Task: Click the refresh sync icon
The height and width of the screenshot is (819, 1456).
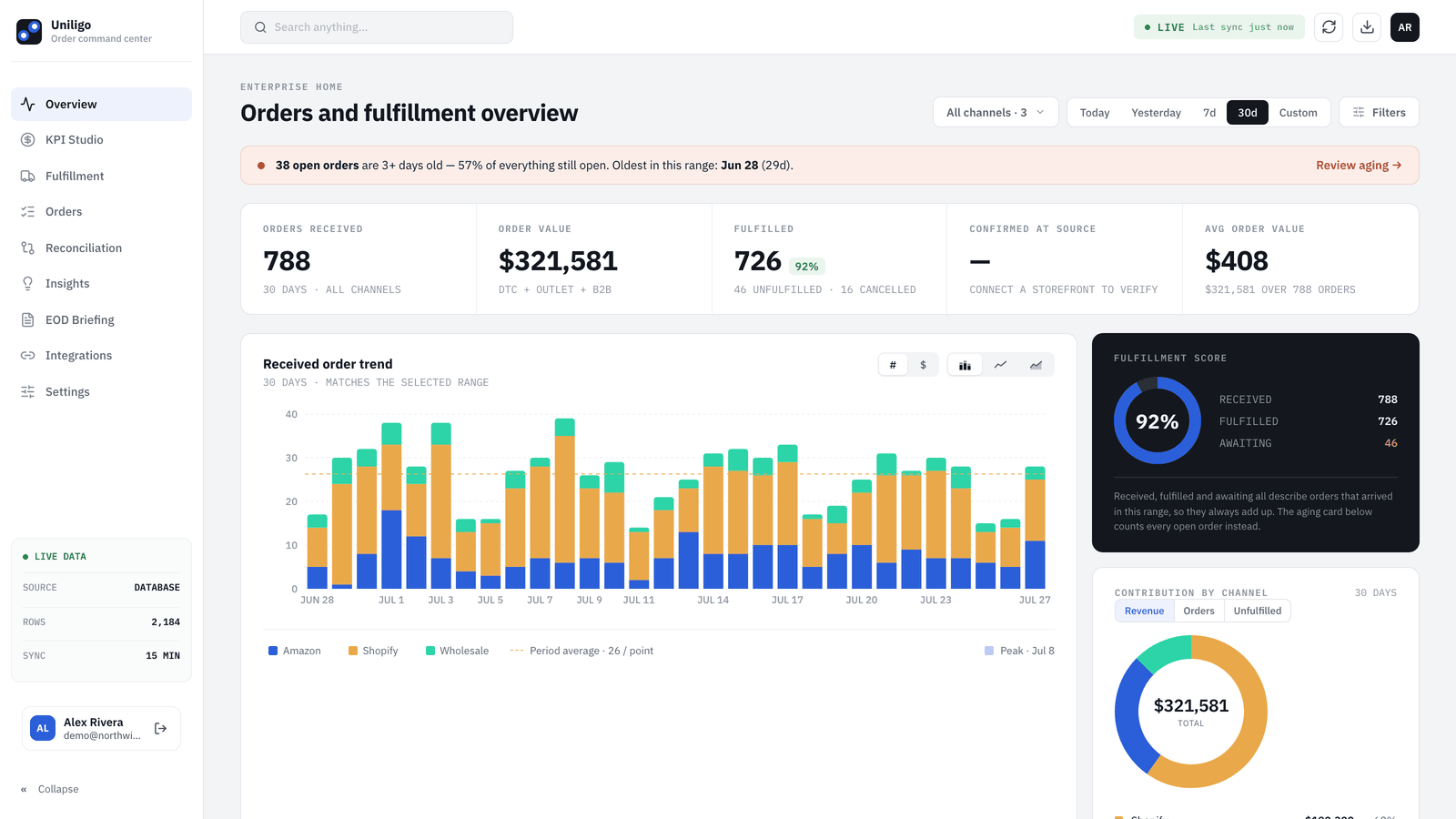Action: (x=1329, y=27)
